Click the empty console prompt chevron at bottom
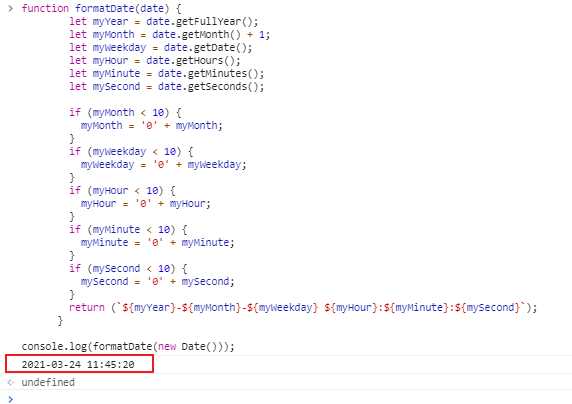Screen dimensions: 572x404 [x=11, y=399]
